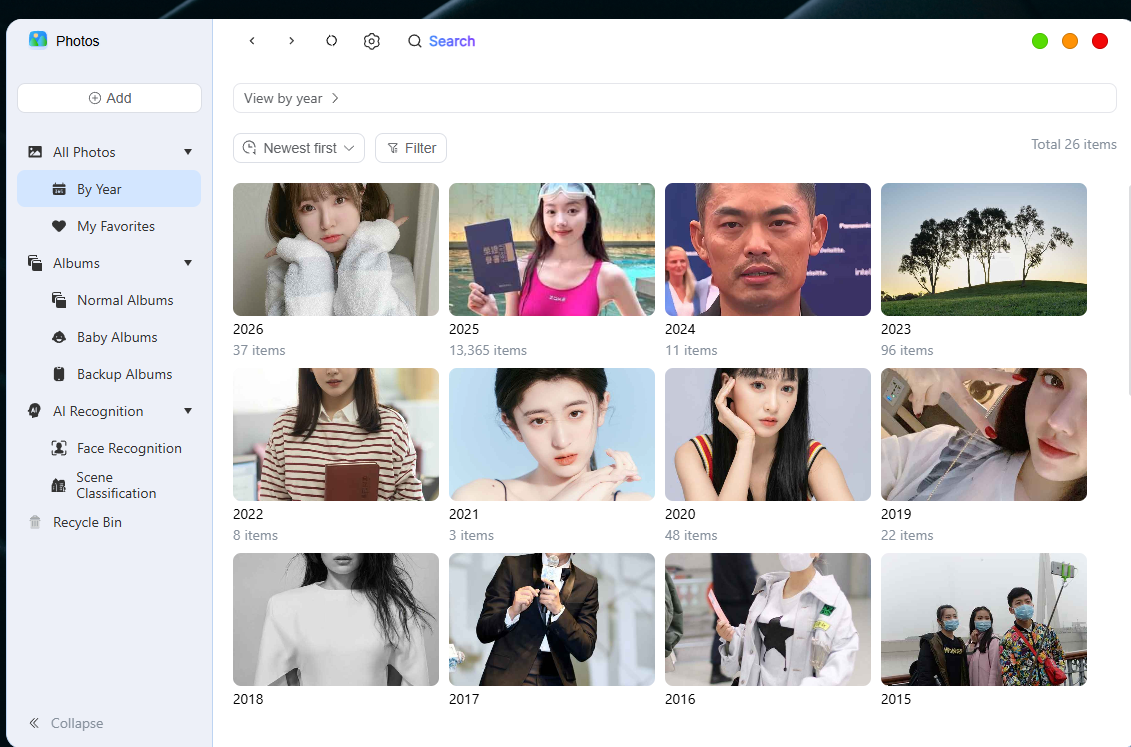Open the 2017 year thumbnail
Screen dimensions: 1131x747
click(552, 619)
